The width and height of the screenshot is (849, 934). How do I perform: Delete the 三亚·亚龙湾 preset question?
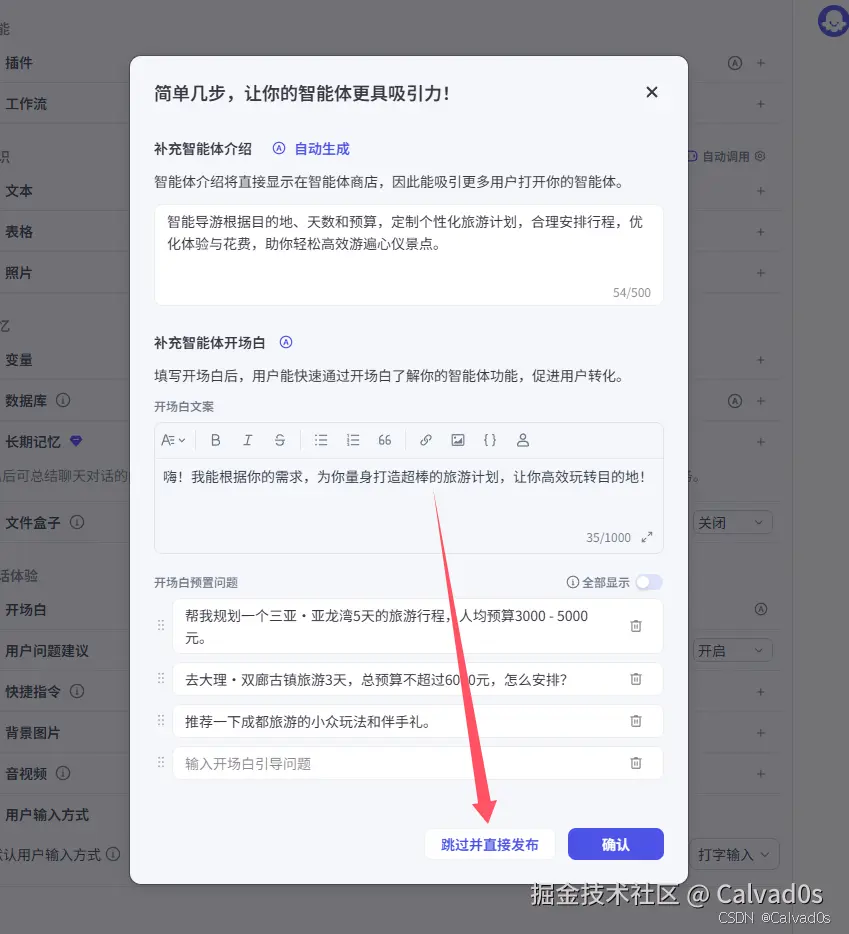(636, 626)
